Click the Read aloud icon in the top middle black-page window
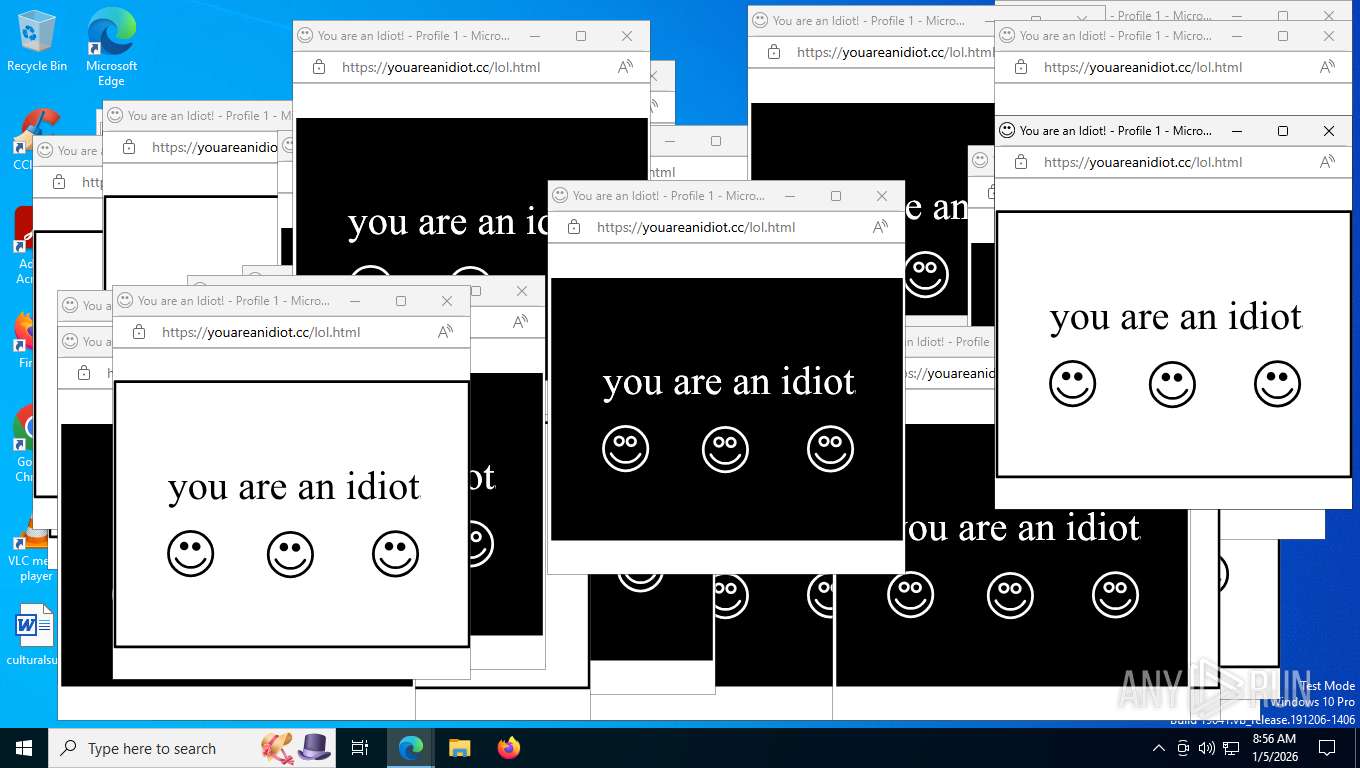The image size is (1360, 768). (625, 67)
